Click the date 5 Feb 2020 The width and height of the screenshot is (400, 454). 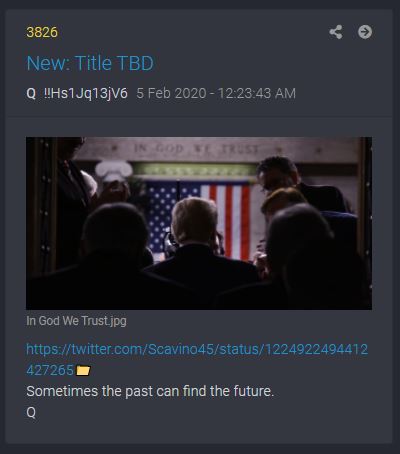(x=171, y=93)
